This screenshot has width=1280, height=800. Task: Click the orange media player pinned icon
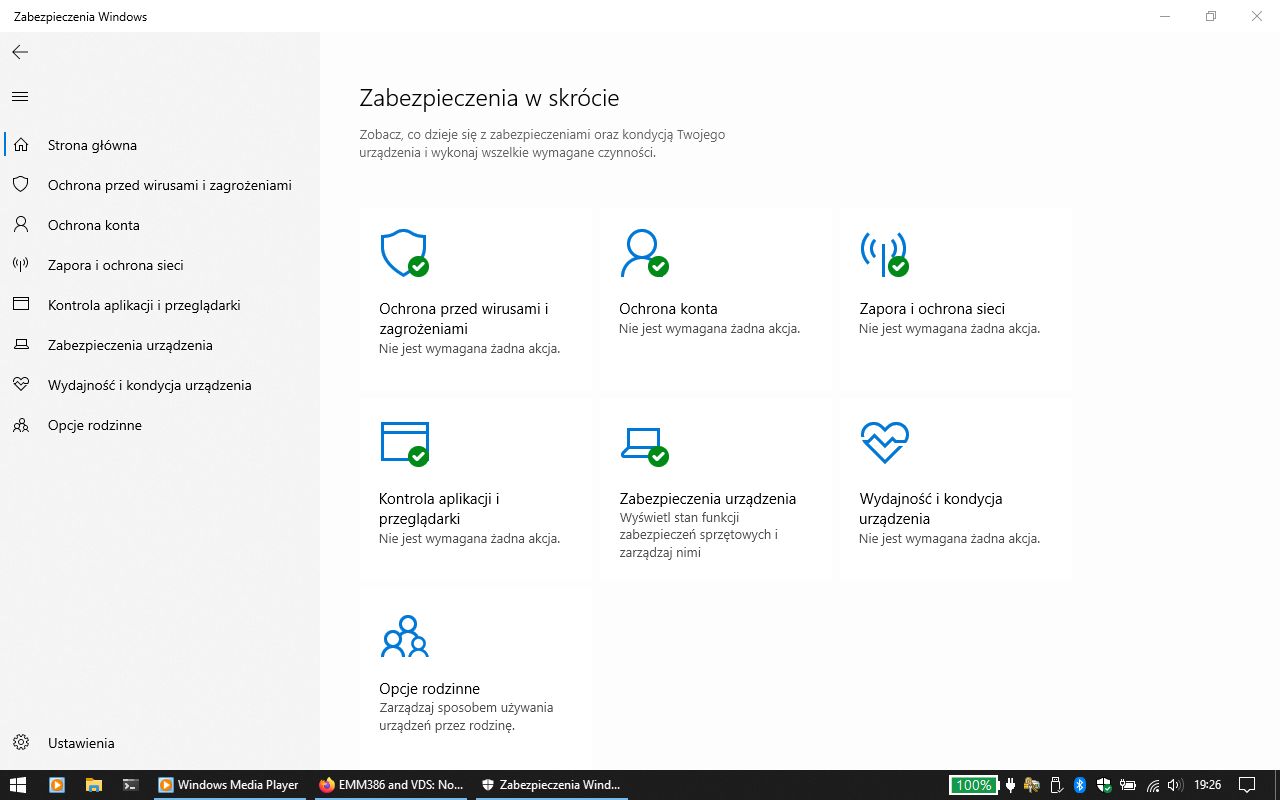[56, 785]
